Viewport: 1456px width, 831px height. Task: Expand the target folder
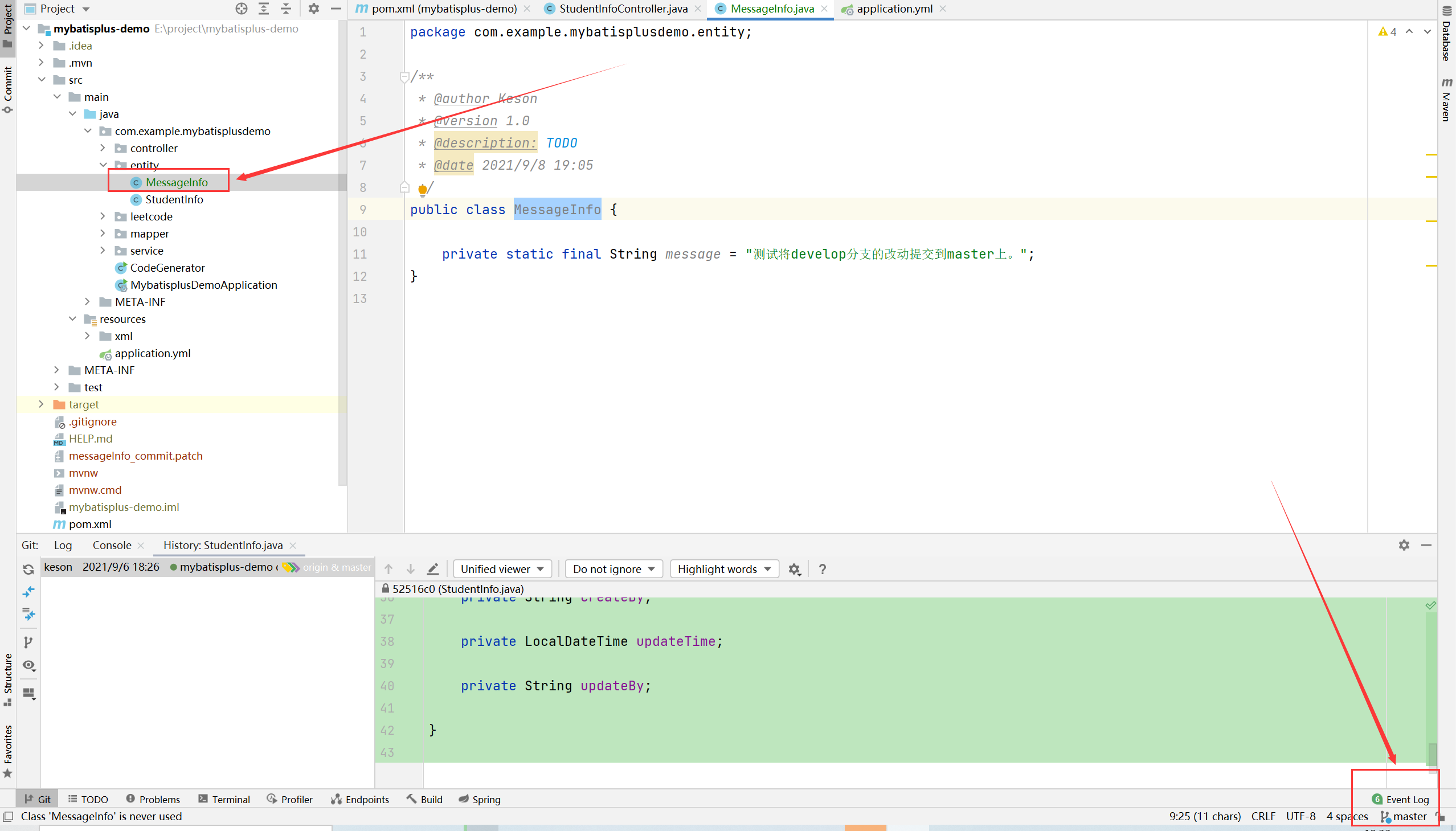41,404
